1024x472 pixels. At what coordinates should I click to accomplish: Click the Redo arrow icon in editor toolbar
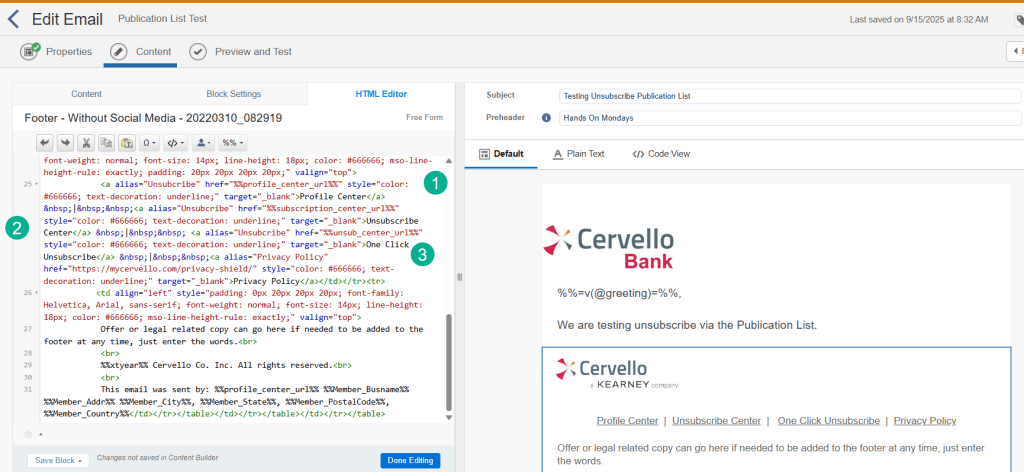pos(65,143)
